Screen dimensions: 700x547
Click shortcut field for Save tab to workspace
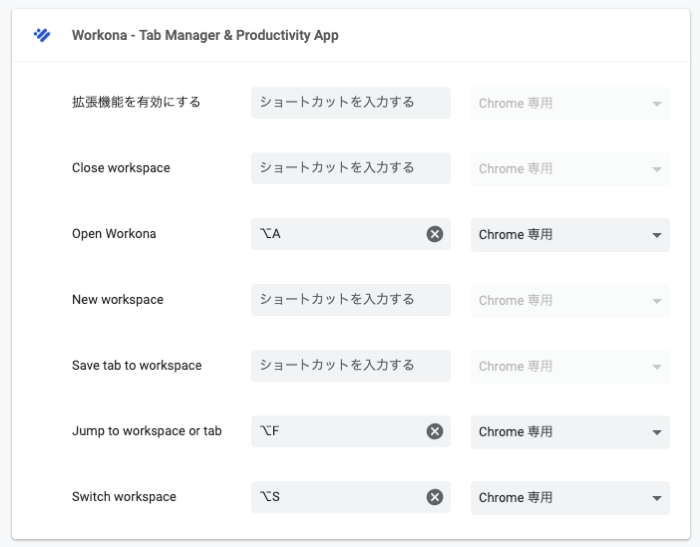click(x=350, y=366)
